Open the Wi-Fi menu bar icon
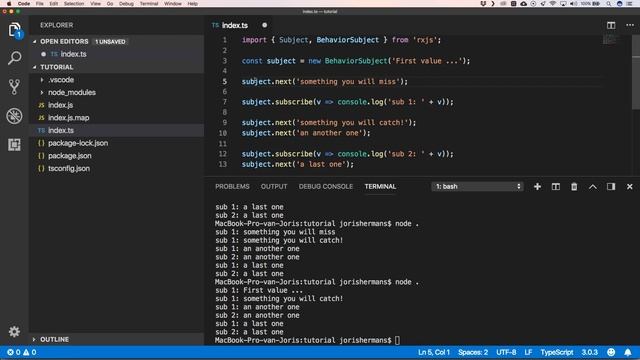 pyautogui.click(x=553, y=4)
